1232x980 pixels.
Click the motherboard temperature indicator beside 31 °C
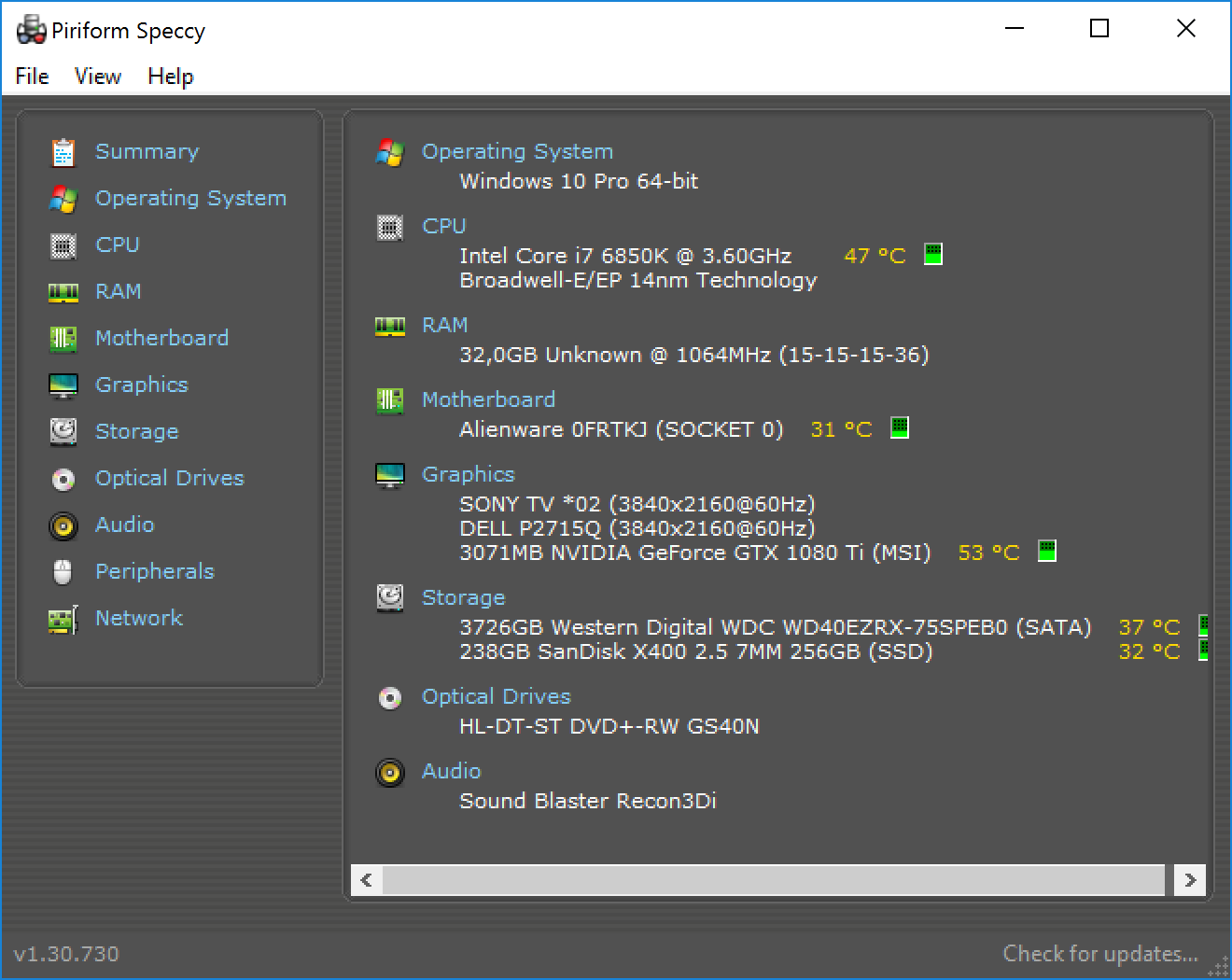pos(900,427)
